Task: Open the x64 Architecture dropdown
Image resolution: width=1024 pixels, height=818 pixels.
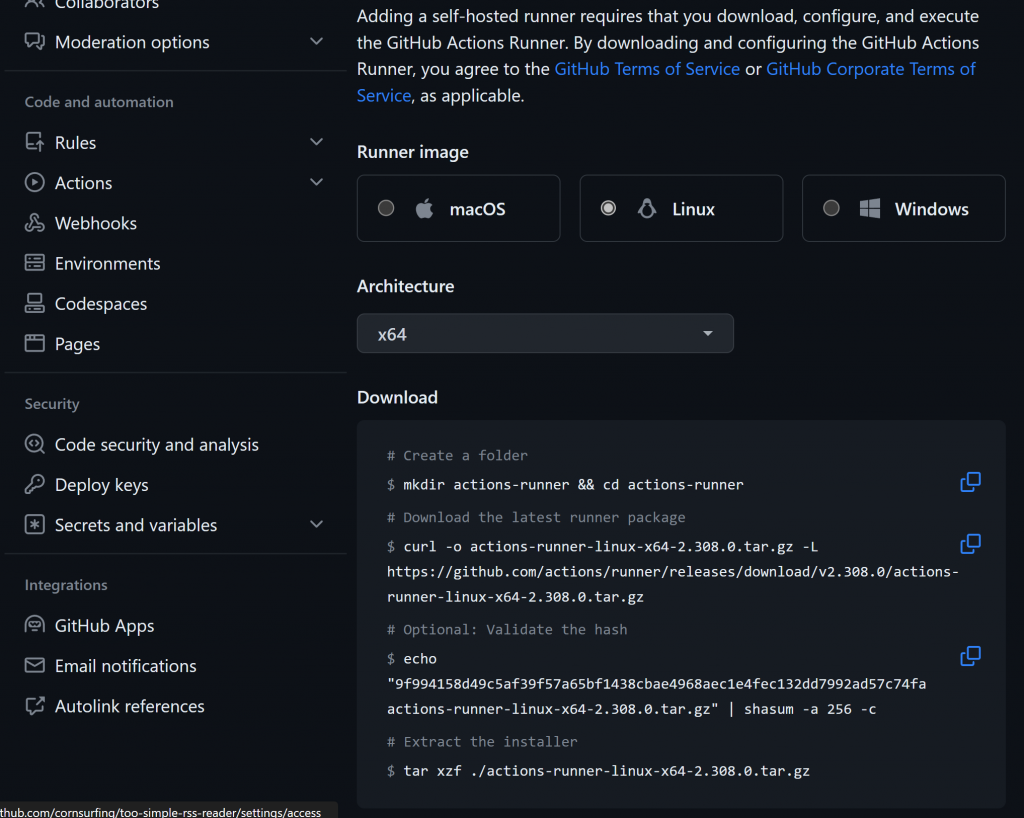Action: click(545, 334)
